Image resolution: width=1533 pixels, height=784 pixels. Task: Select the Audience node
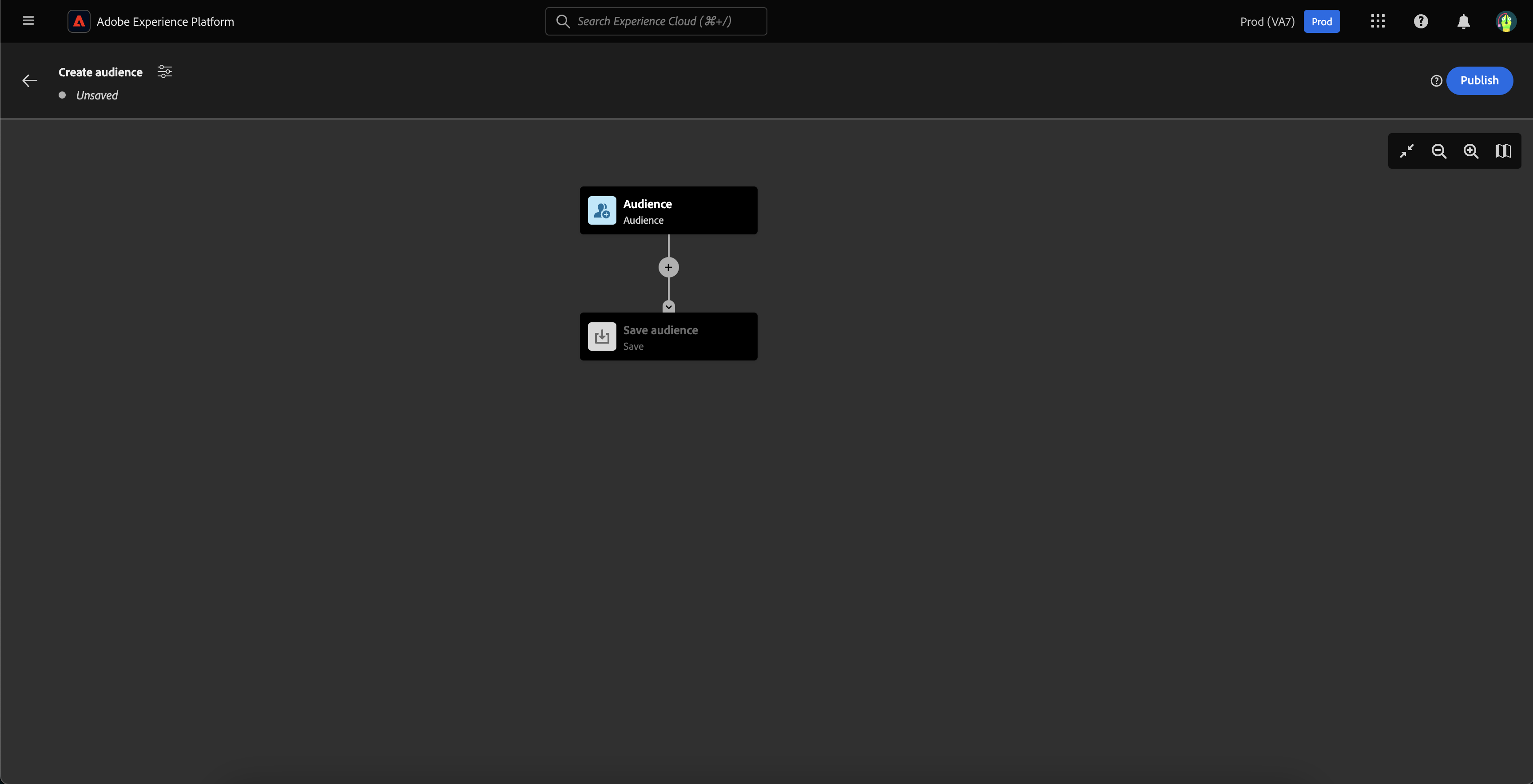coord(668,210)
